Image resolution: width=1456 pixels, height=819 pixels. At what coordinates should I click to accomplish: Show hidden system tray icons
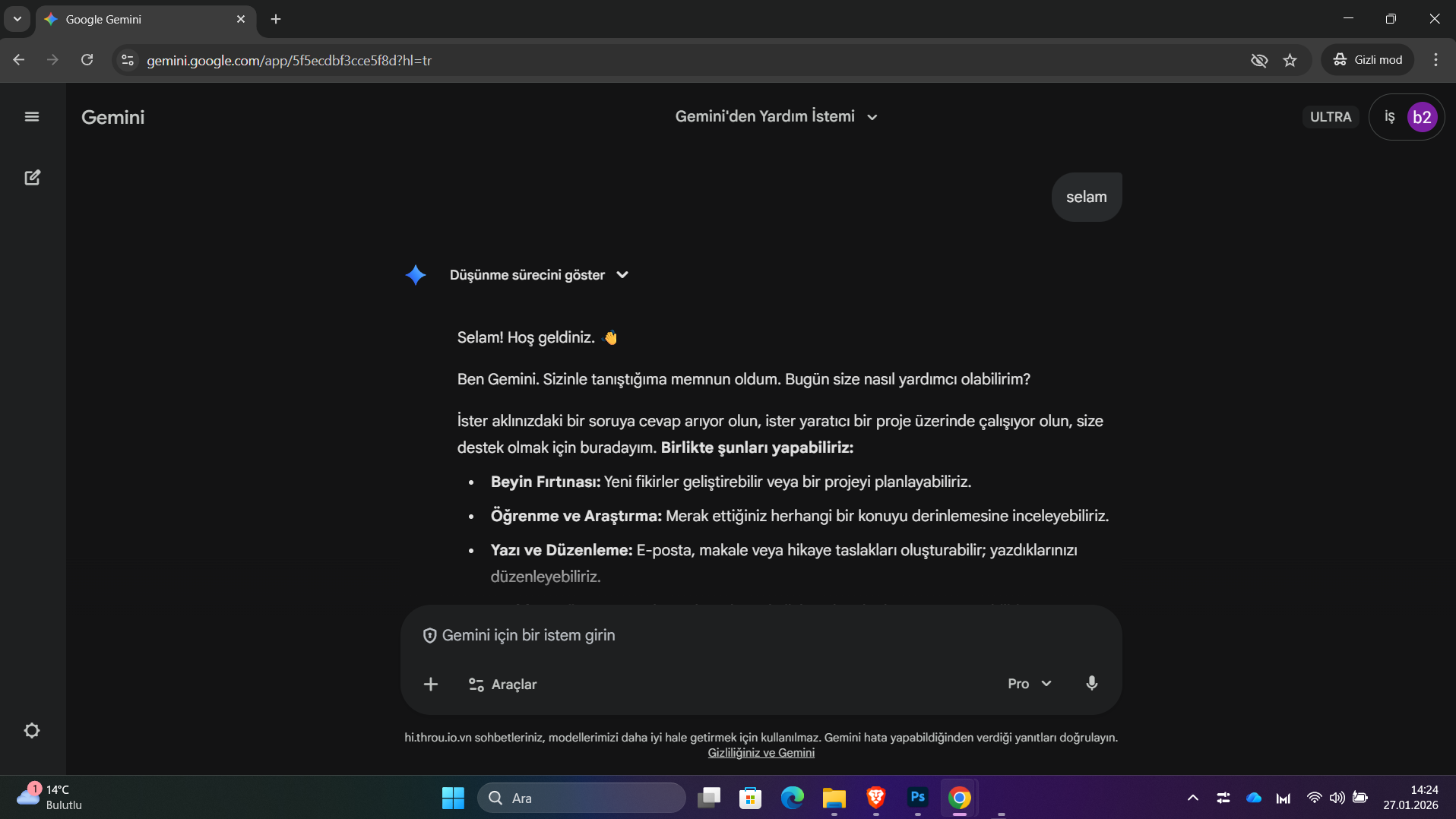[x=1193, y=798]
